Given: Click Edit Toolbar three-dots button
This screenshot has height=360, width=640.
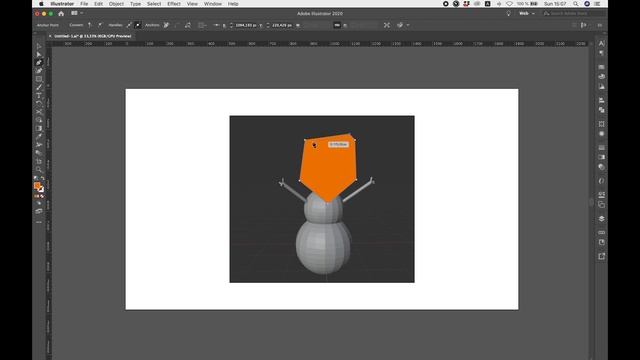Looking at the screenshot, I should (39, 222).
